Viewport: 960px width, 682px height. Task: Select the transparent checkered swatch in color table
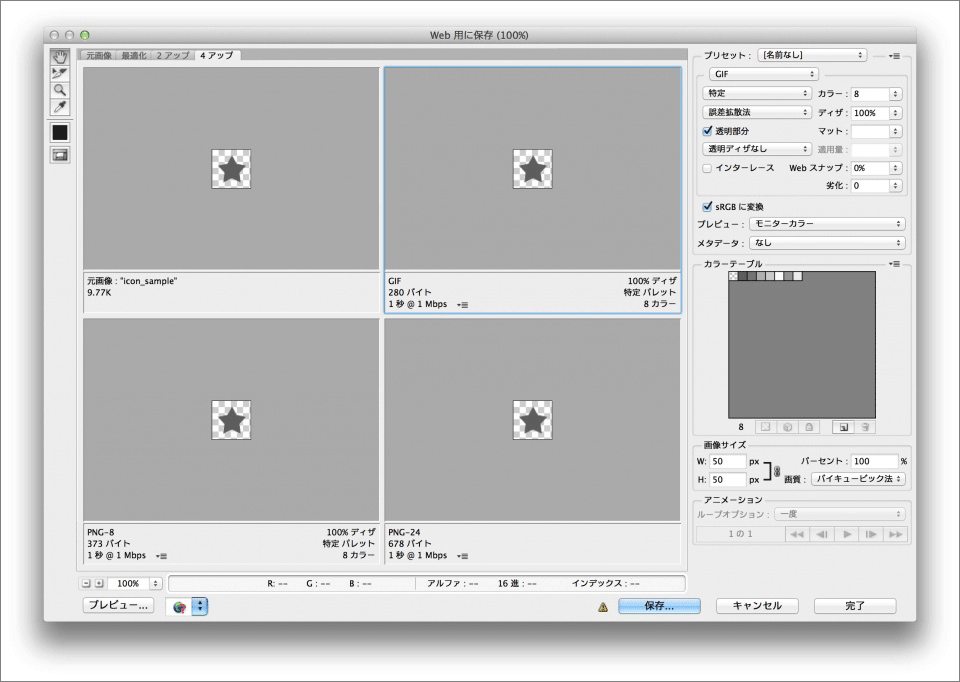coord(733,276)
